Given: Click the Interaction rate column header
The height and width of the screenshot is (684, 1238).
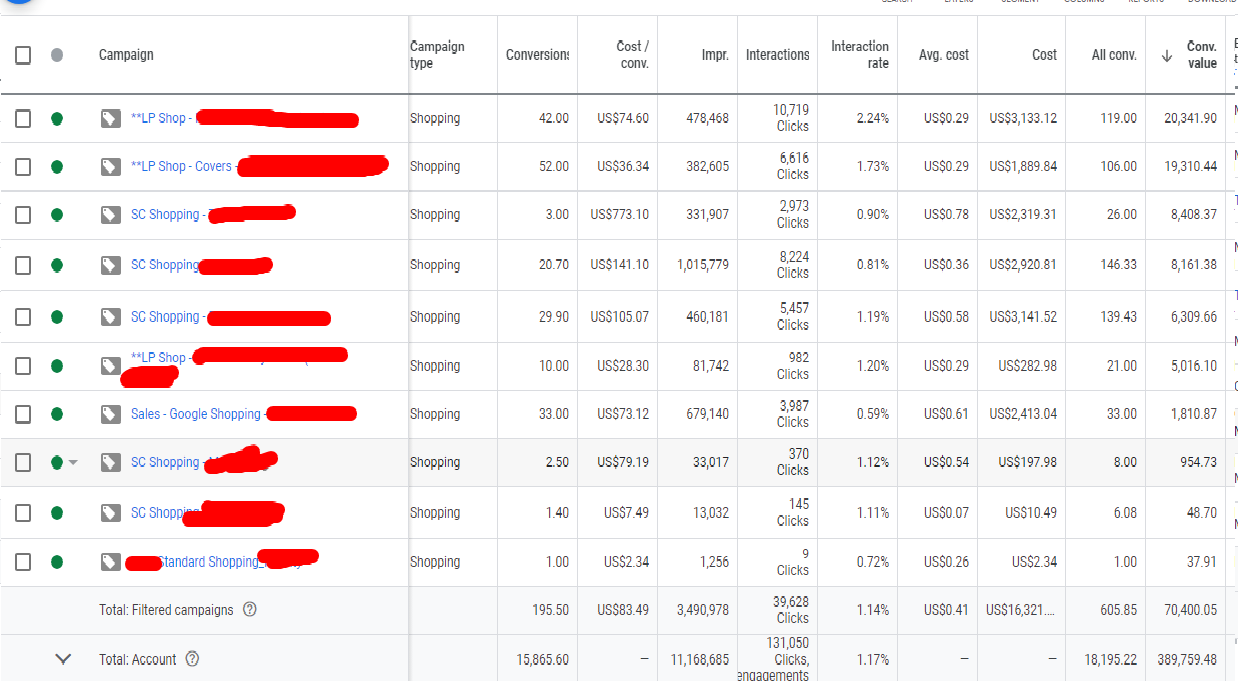Looking at the screenshot, I should (859, 54).
